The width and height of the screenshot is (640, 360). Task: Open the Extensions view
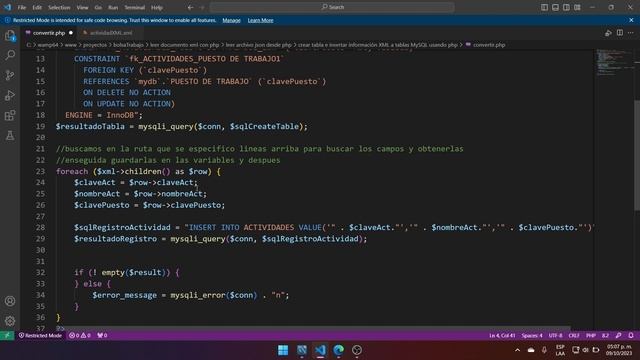10,116
